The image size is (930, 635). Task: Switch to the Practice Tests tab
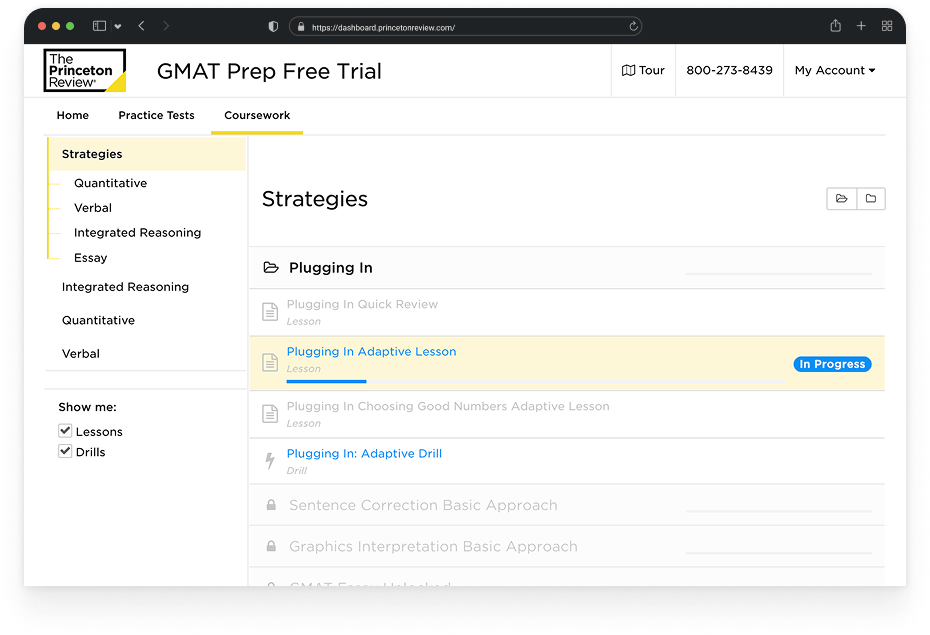click(156, 115)
